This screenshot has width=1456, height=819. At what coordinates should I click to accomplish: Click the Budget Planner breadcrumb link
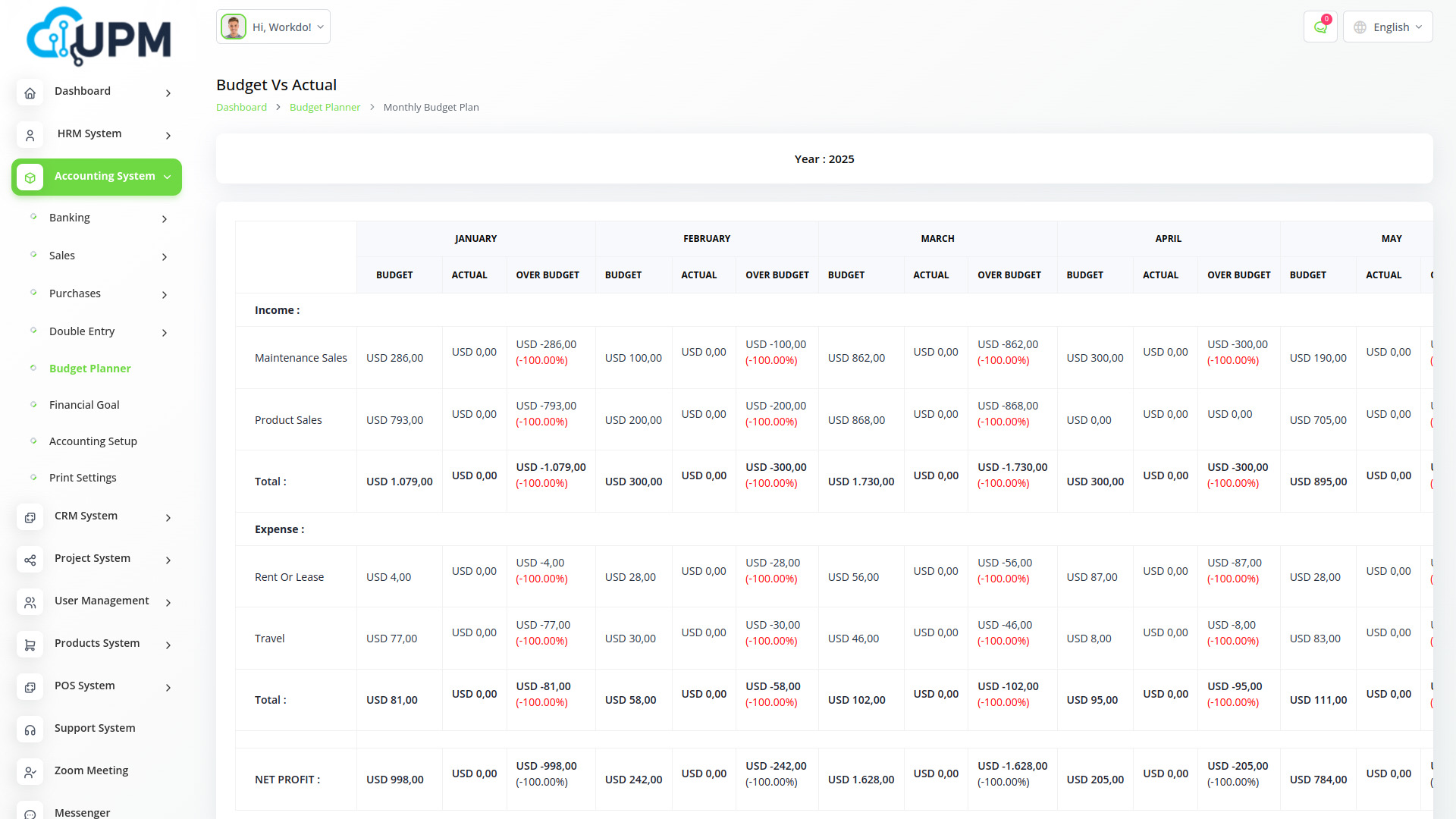click(325, 107)
